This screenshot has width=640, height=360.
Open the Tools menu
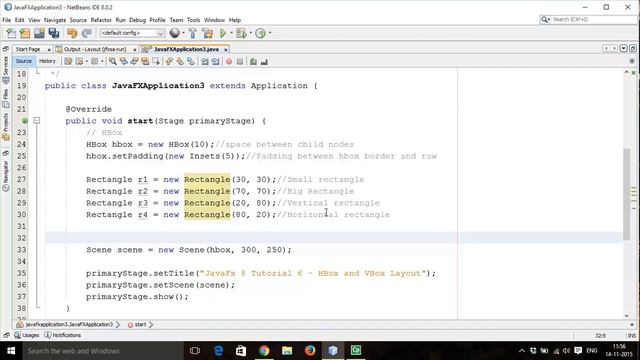coord(193,20)
